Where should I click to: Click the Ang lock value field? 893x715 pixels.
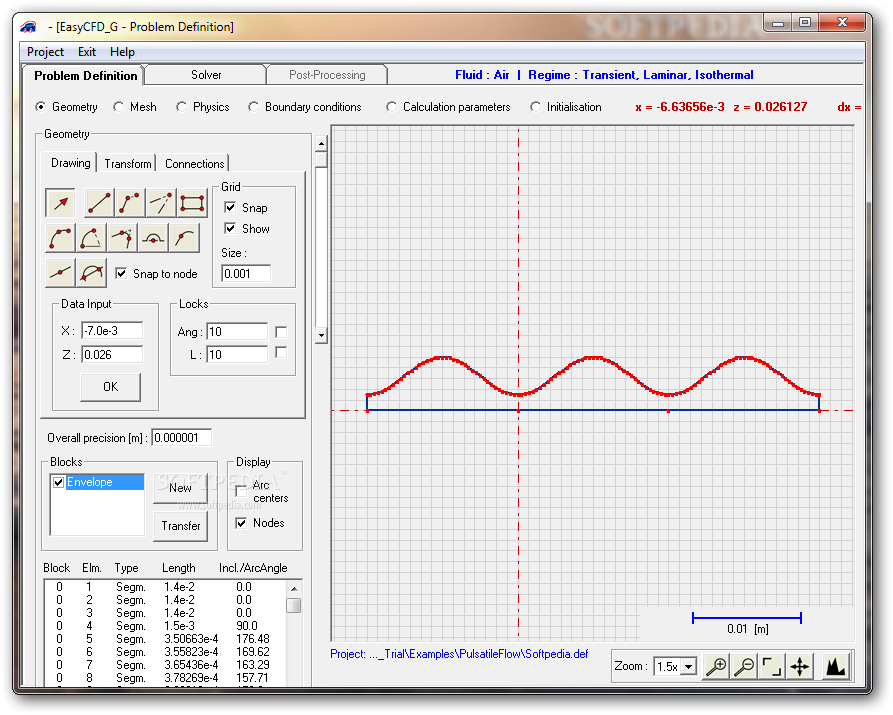point(237,332)
